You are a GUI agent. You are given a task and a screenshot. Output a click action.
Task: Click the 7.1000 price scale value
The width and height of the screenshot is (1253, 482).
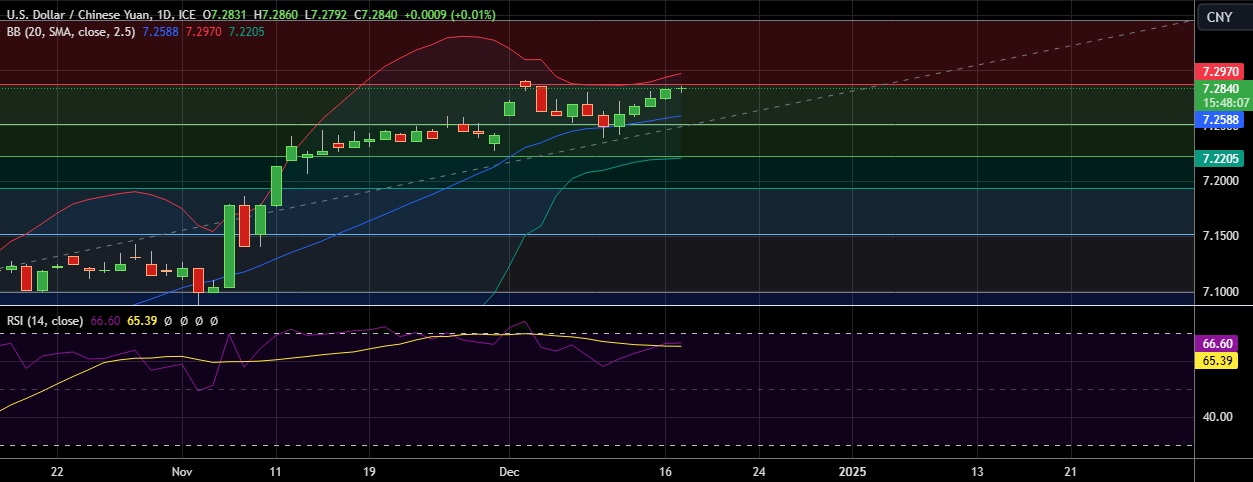point(1222,292)
